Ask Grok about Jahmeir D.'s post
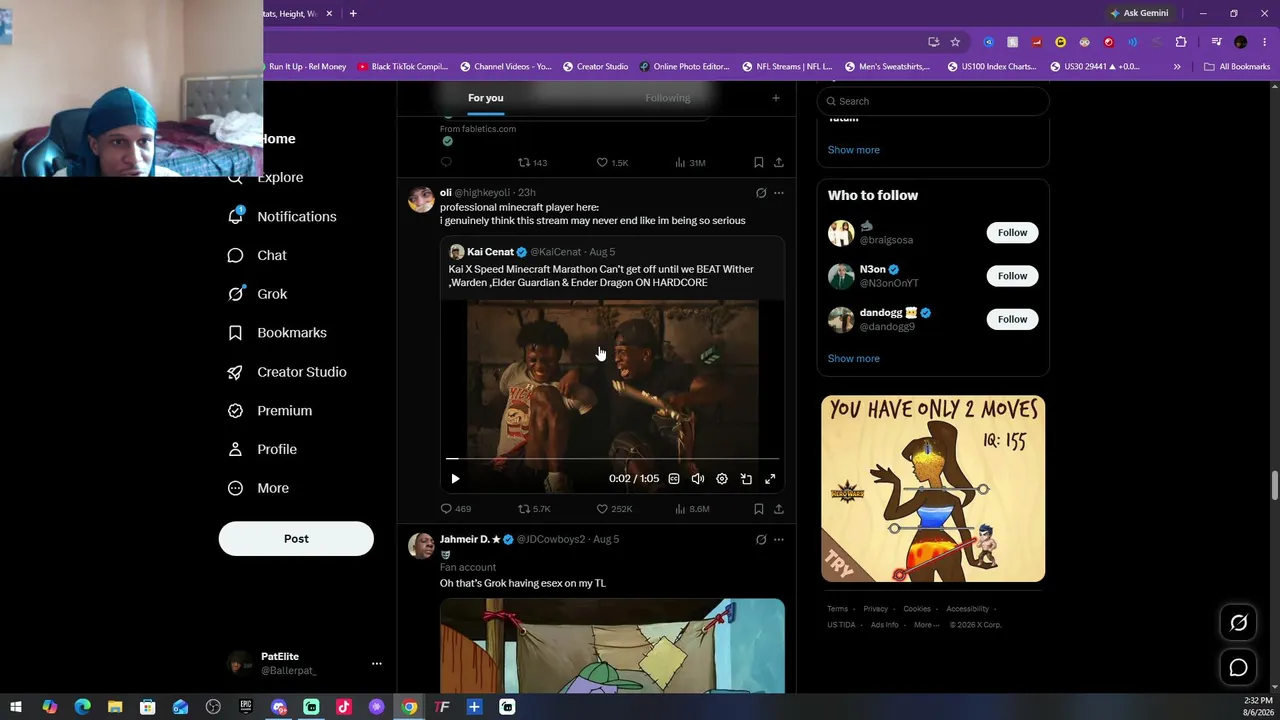This screenshot has width=1280, height=720. click(761, 540)
